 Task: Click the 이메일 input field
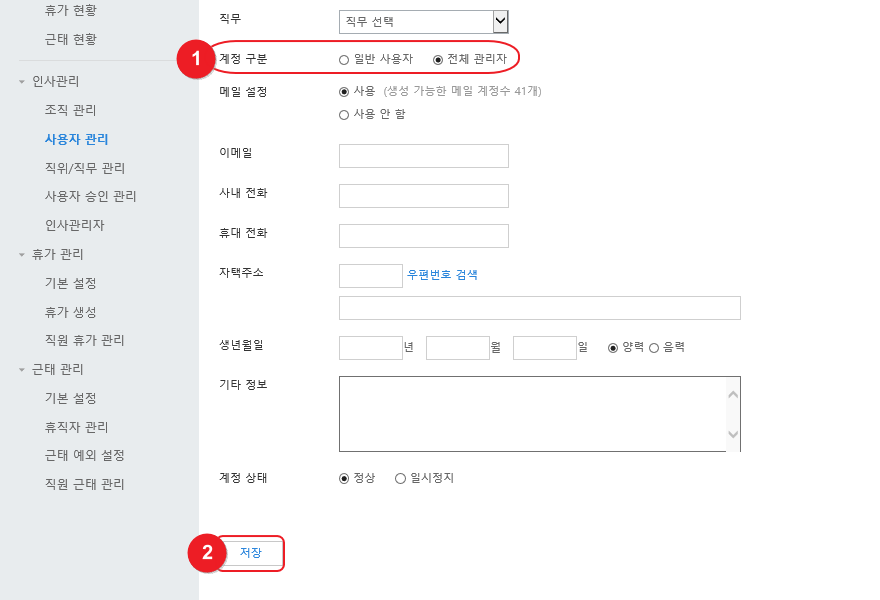[x=424, y=156]
